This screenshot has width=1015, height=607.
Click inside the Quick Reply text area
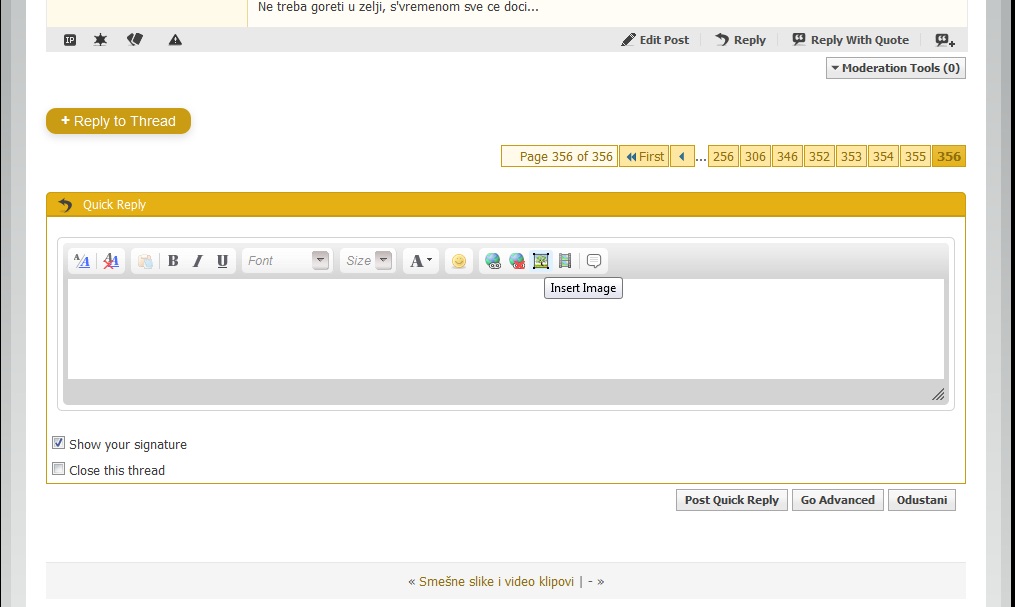point(505,328)
